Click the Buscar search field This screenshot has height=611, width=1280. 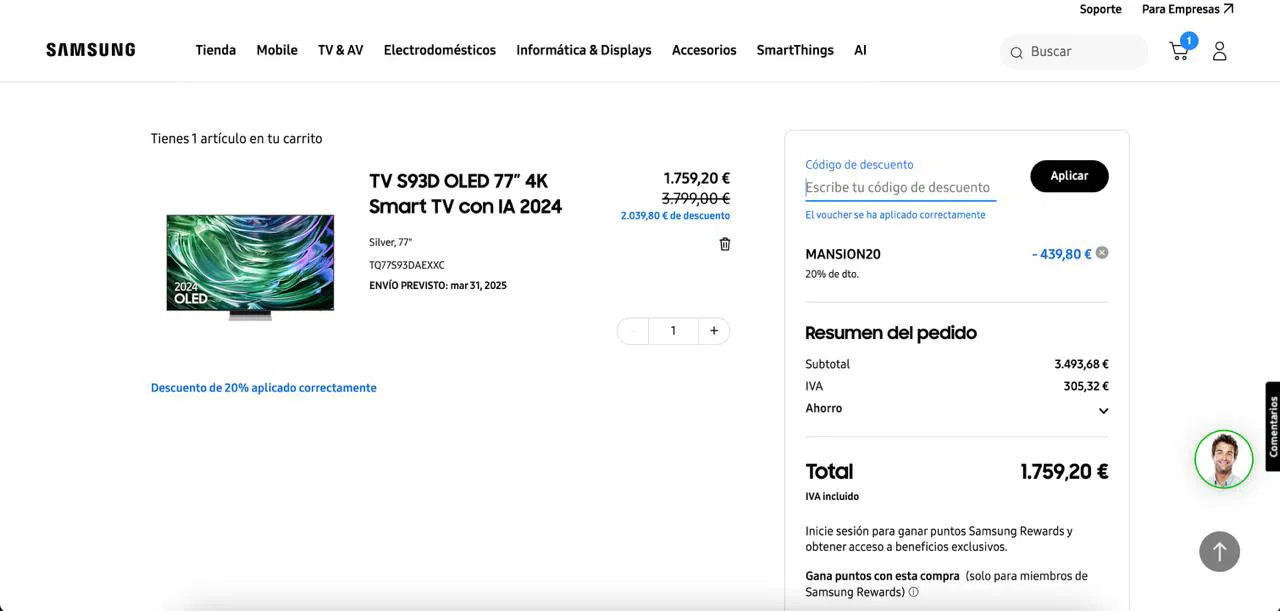(x=1074, y=51)
